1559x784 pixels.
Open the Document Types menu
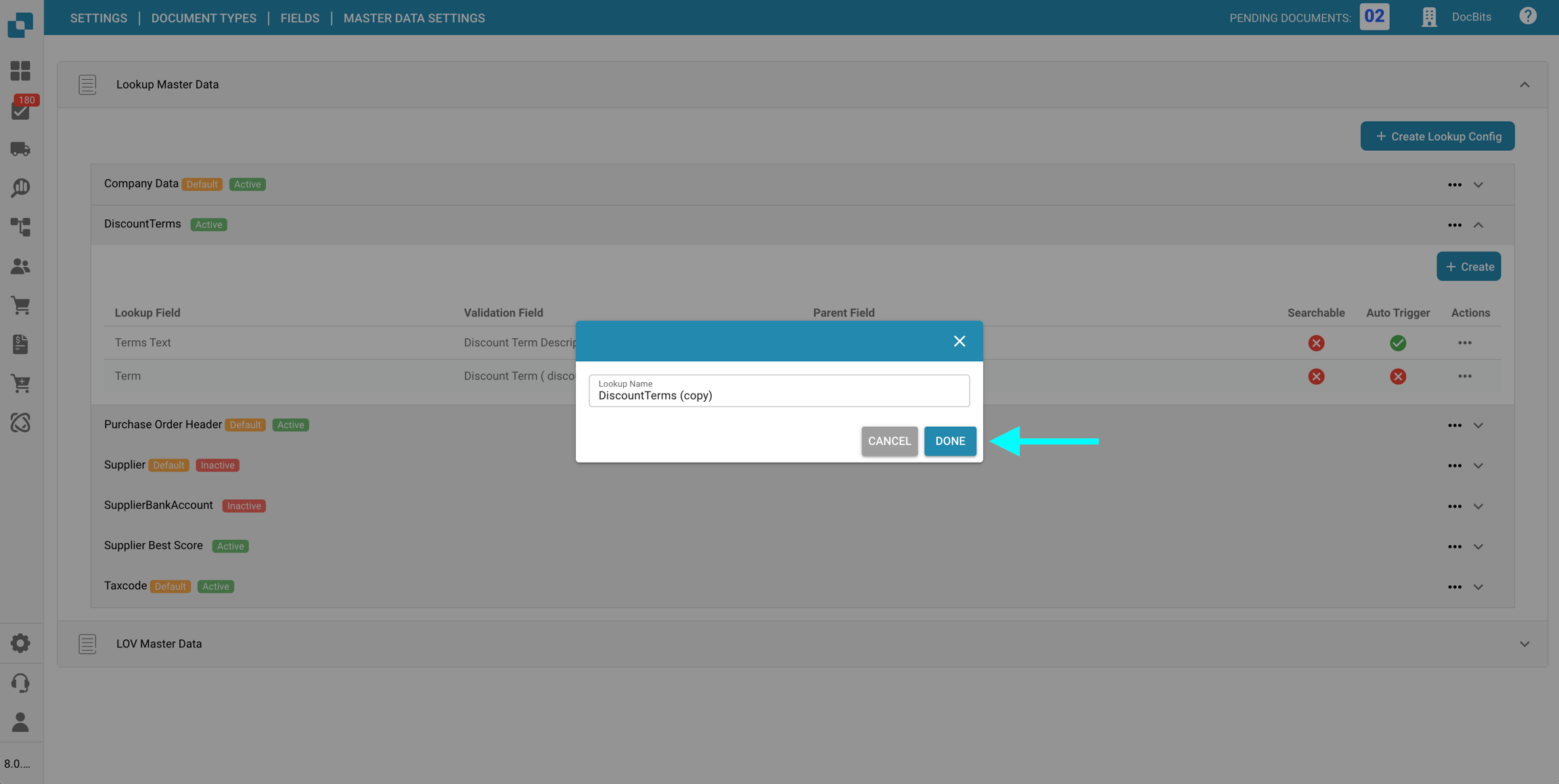pos(204,18)
